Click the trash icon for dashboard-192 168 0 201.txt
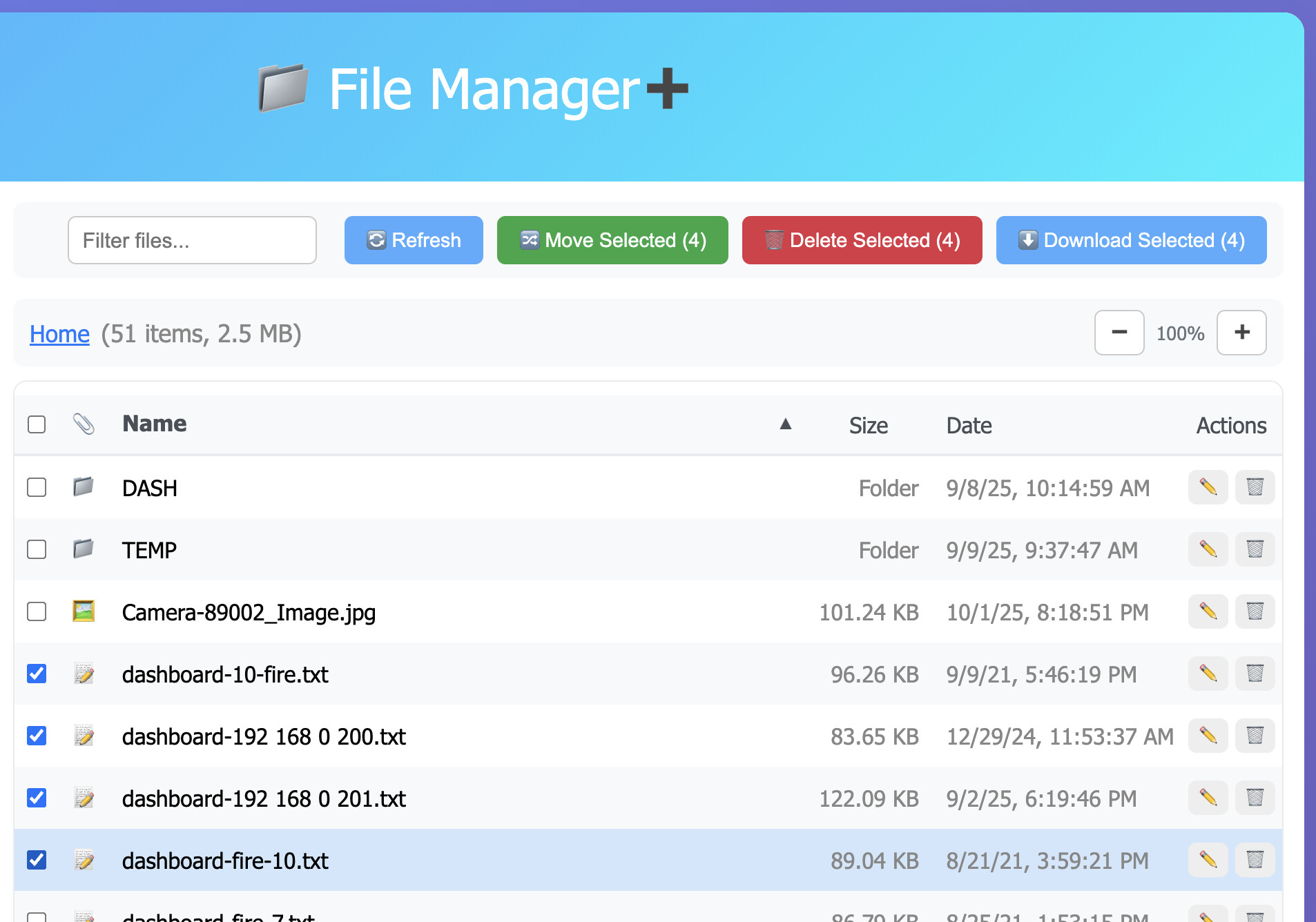 (x=1255, y=798)
